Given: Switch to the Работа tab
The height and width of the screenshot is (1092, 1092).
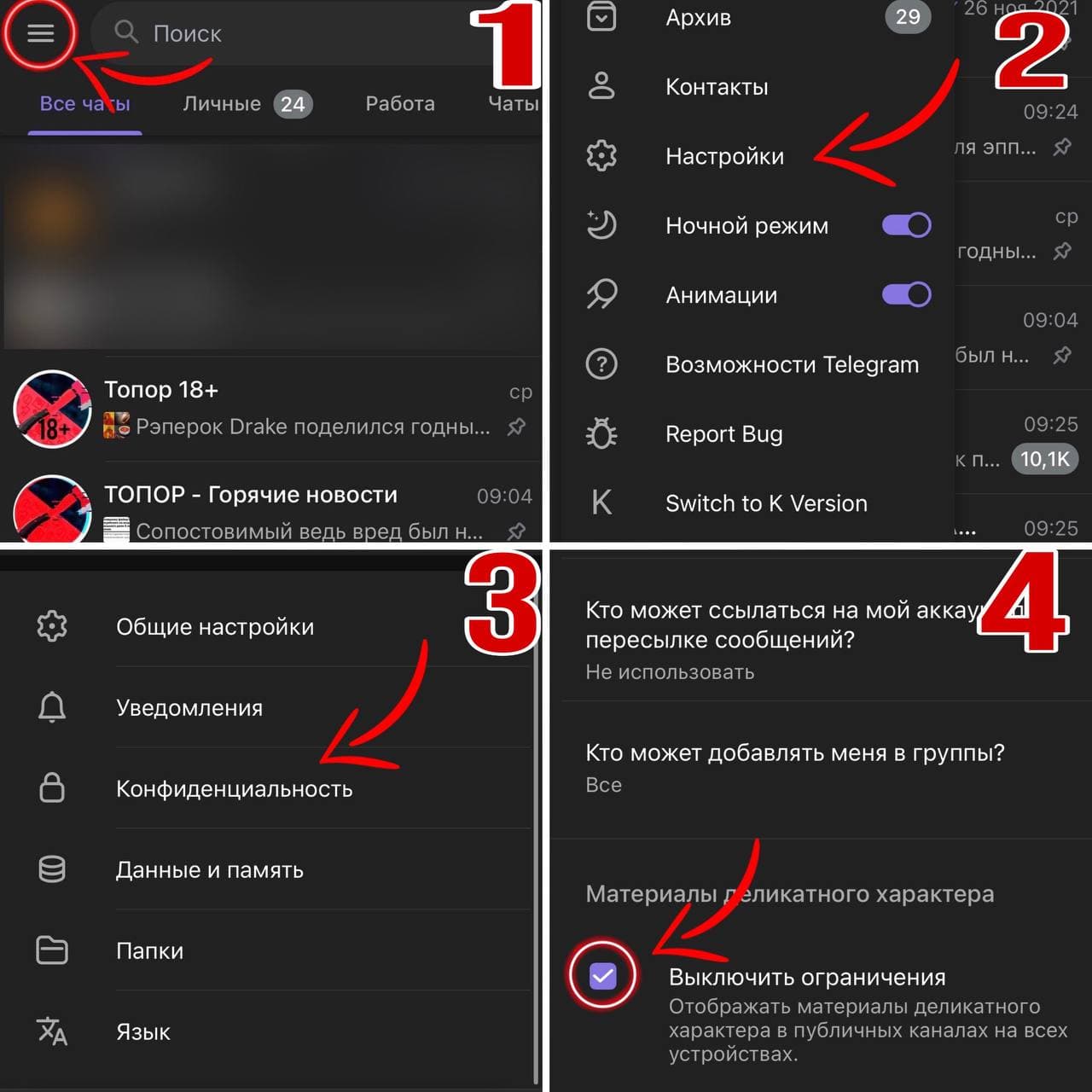Looking at the screenshot, I should click(x=400, y=104).
